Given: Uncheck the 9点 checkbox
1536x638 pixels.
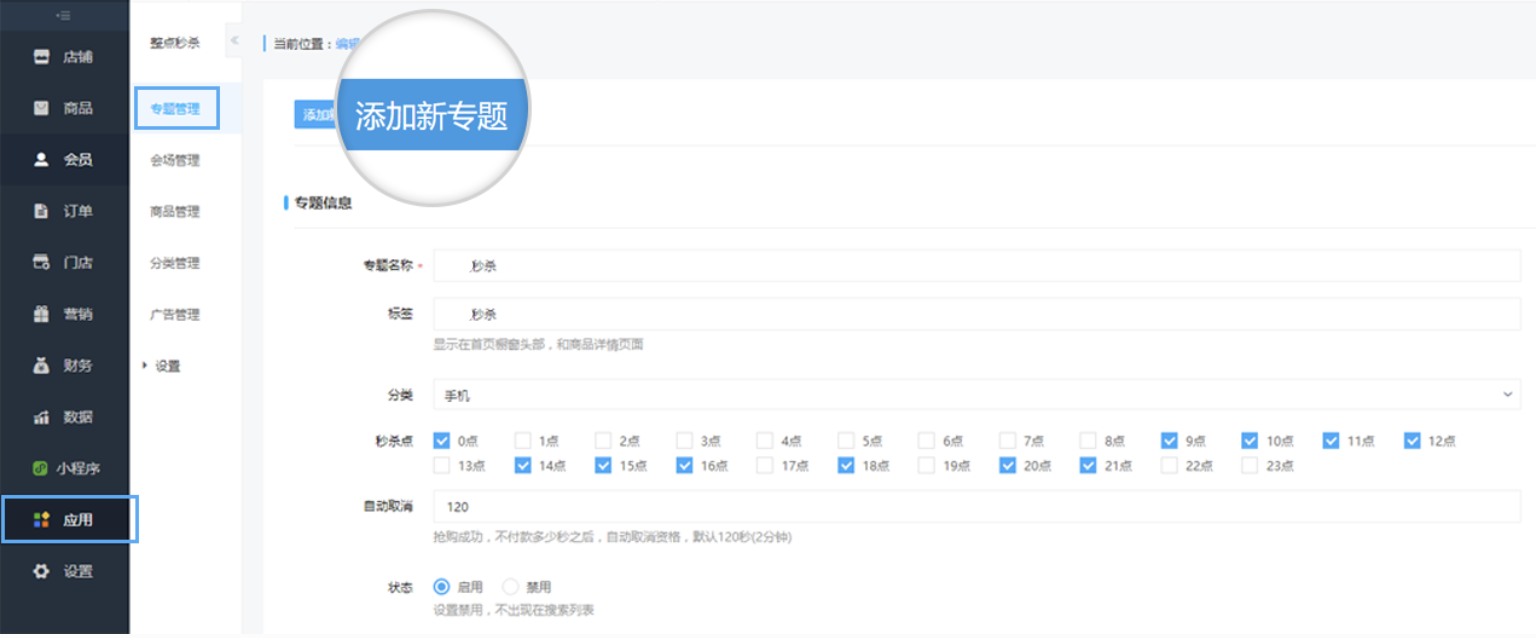Looking at the screenshot, I should click(1169, 440).
